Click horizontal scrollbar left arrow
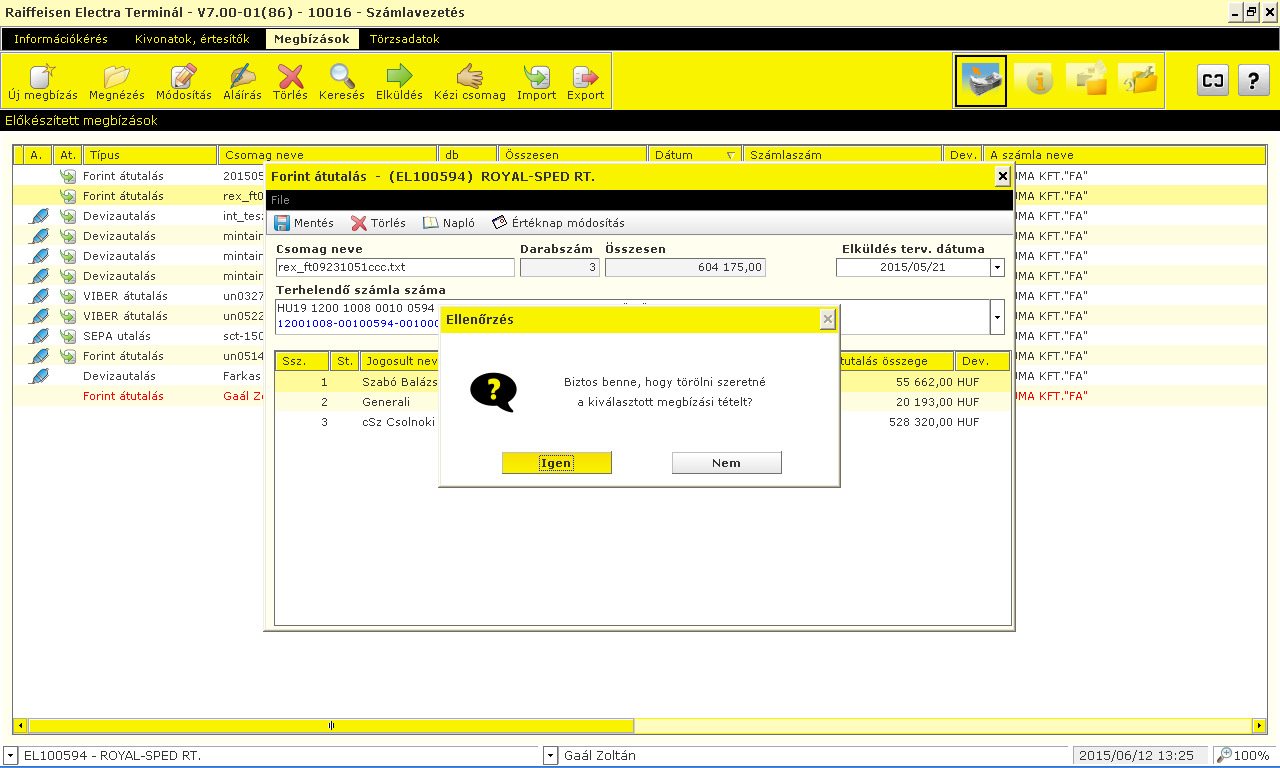 pyautogui.click(x=20, y=725)
